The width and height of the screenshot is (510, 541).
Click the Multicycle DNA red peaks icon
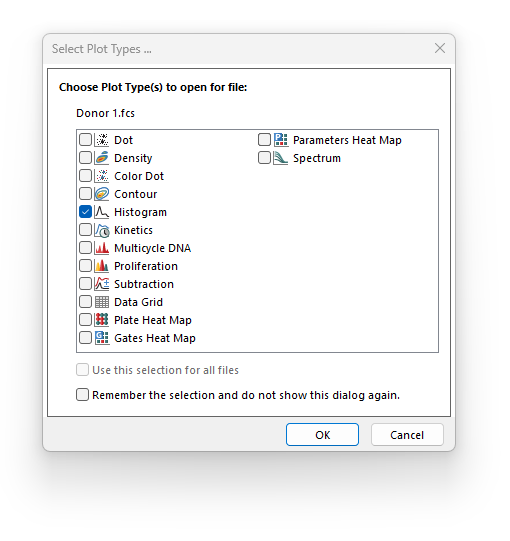102,248
